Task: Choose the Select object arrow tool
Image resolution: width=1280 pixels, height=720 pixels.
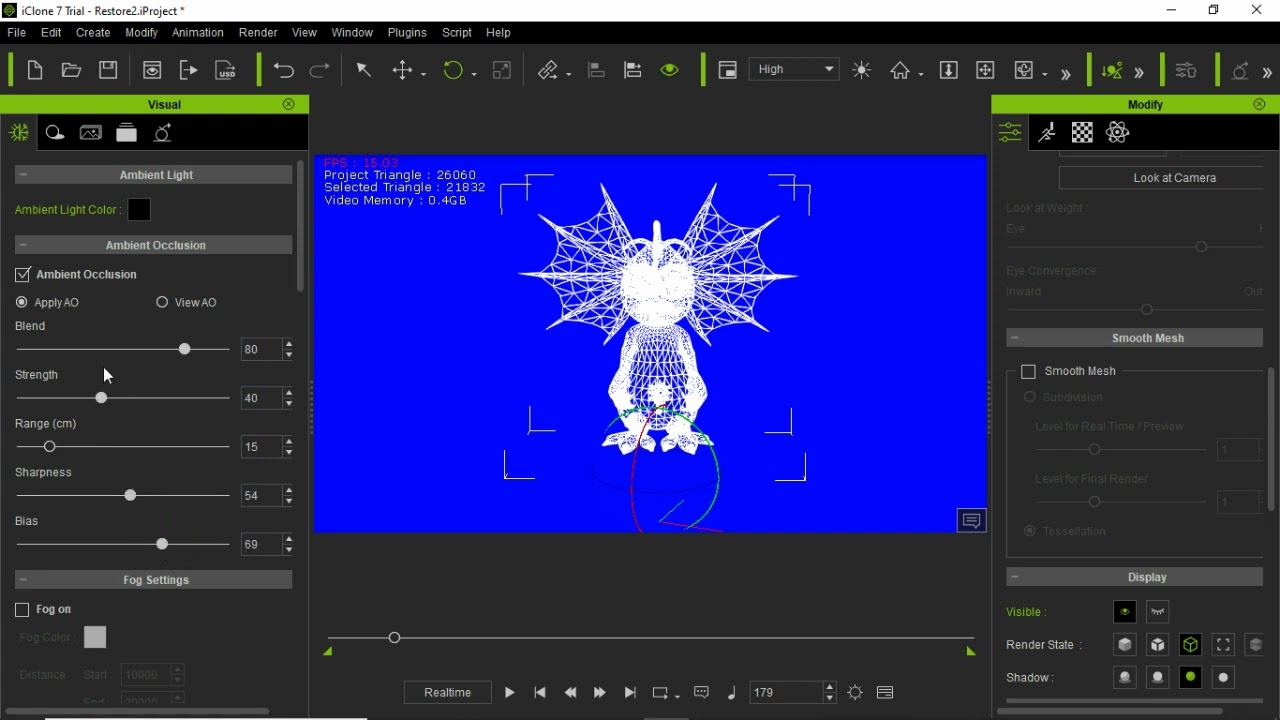Action: [364, 70]
